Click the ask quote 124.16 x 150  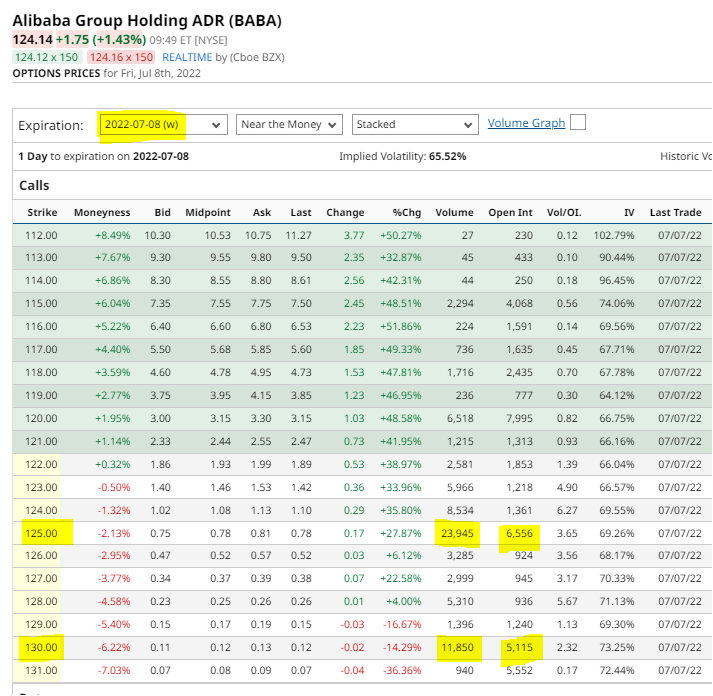click(x=121, y=57)
